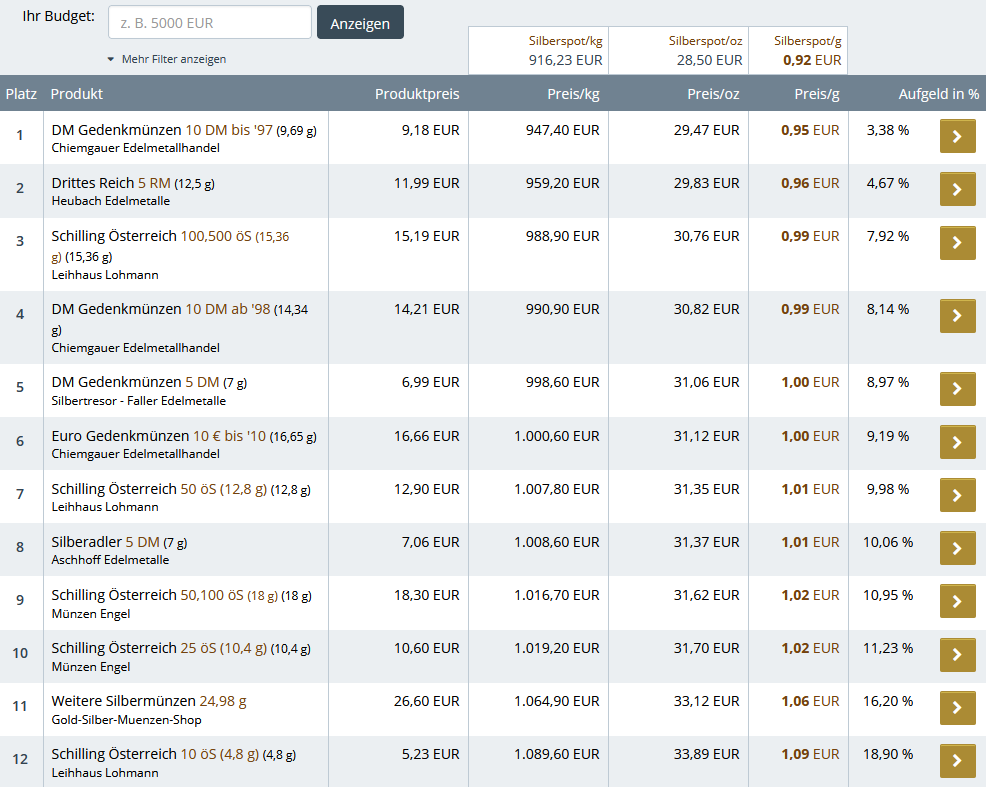Sort by Produktpreis column header
Viewport: 986px width, 787px height.
(x=417, y=94)
